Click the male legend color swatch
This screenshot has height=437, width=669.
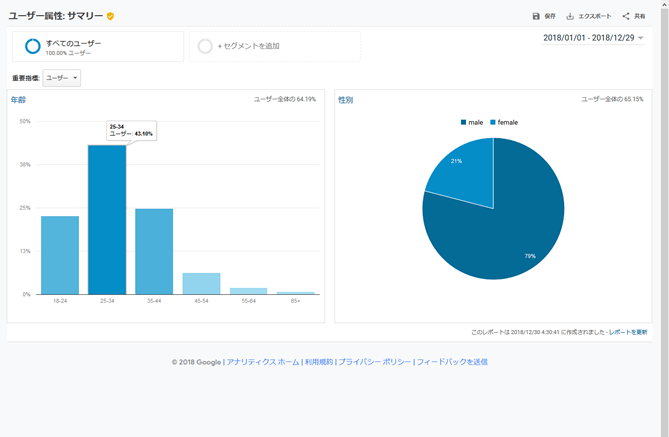(463, 122)
